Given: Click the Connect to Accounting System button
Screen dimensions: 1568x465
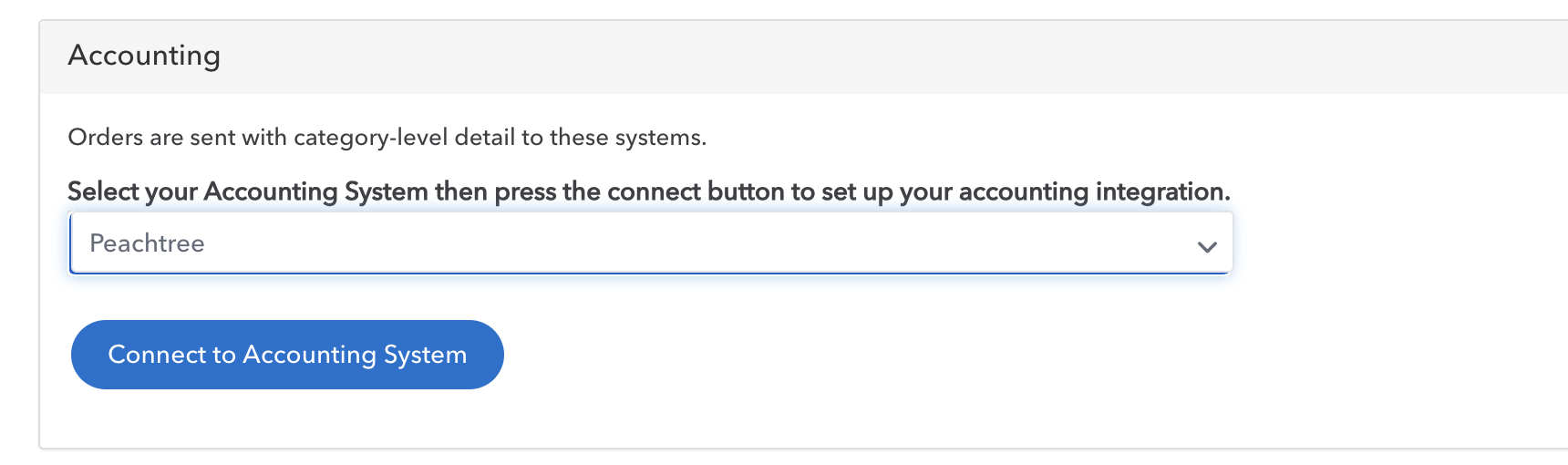Looking at the screenshot, I should (x=287, y=355).
